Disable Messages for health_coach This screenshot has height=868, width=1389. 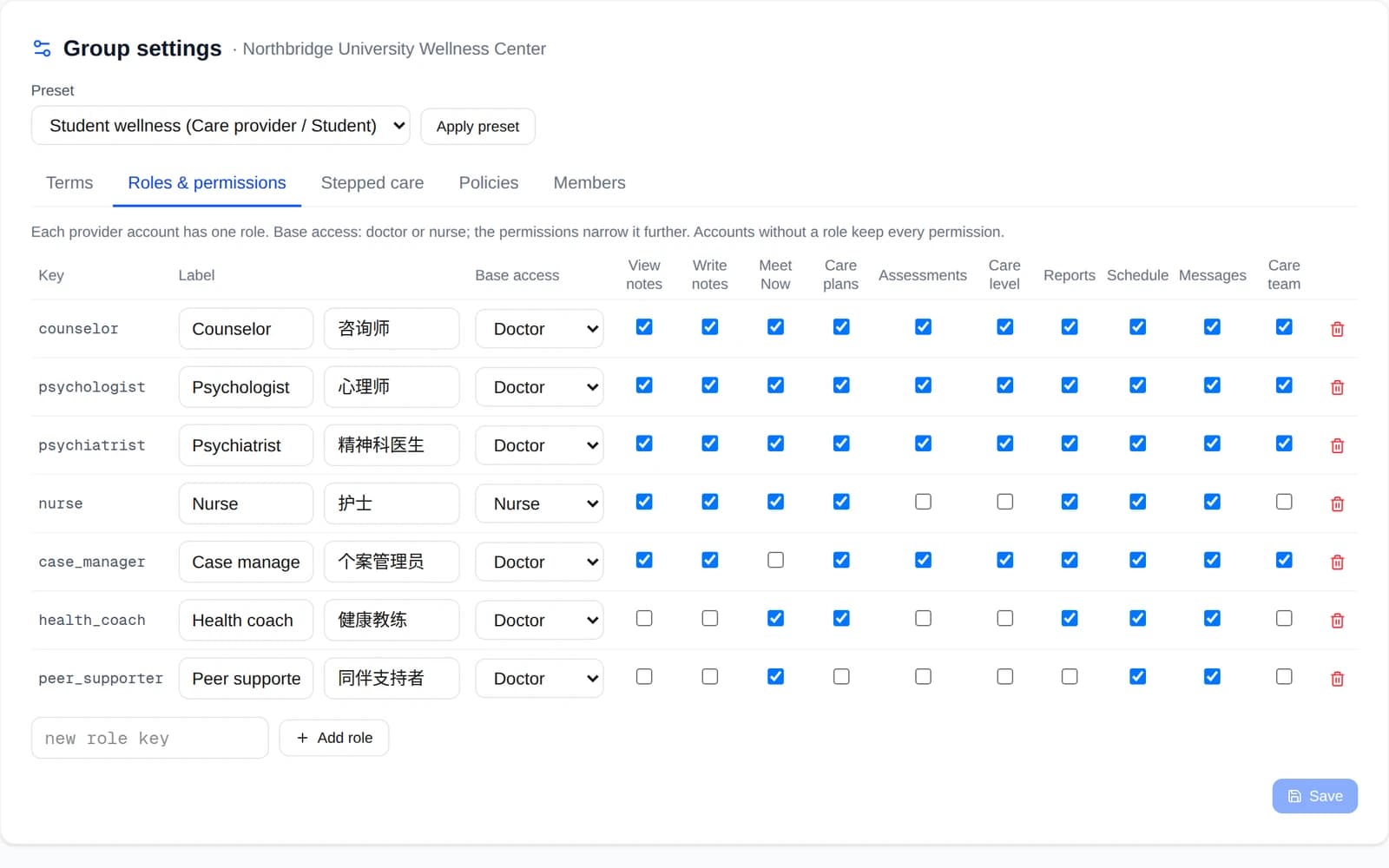1212,618
